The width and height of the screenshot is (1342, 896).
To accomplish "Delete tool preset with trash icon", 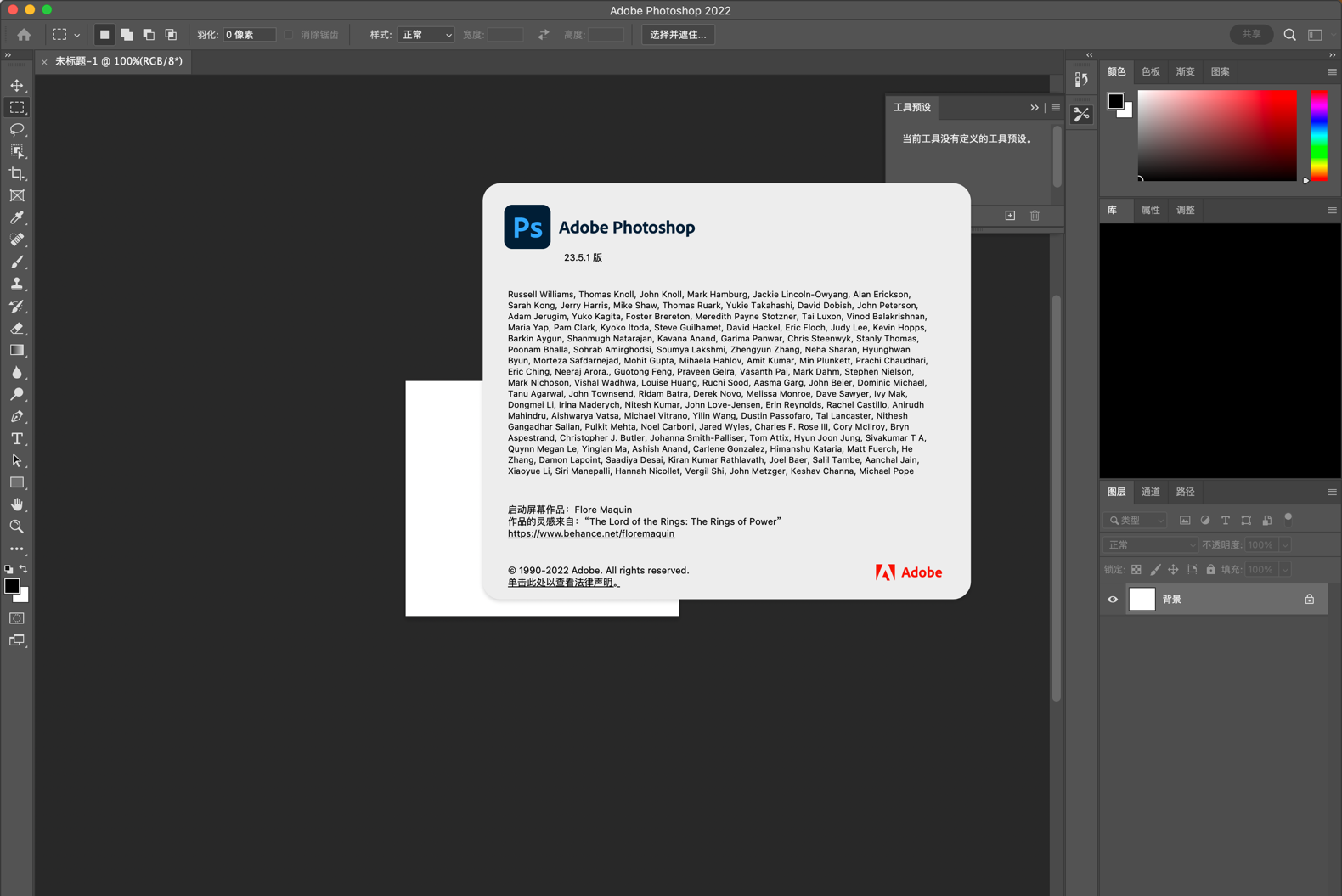I will pos(1035,216).
